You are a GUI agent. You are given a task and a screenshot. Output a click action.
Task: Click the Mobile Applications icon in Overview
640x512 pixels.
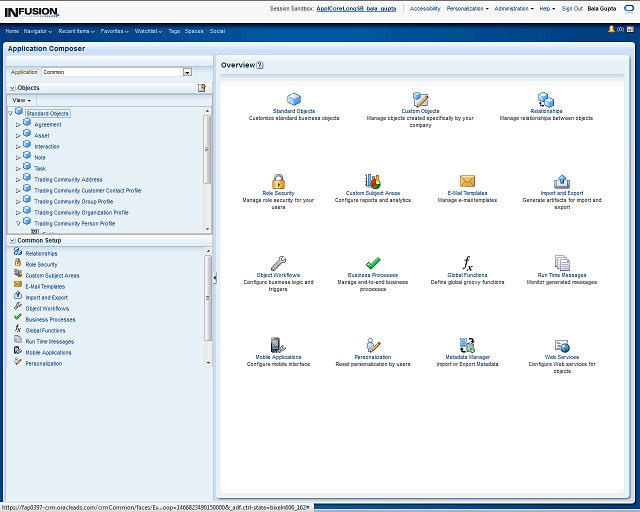click(278, 345)
